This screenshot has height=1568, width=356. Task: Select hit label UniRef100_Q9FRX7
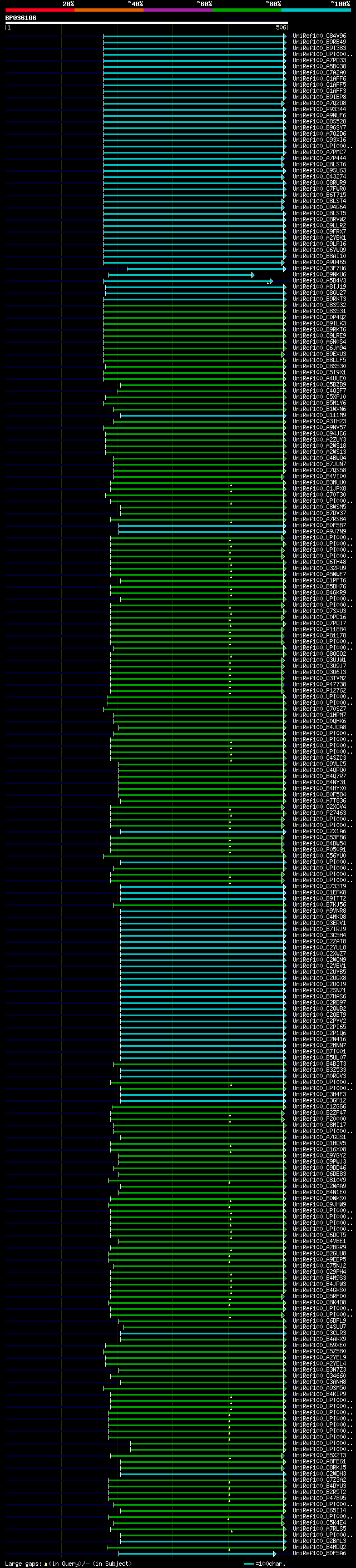tap(319, 231)
